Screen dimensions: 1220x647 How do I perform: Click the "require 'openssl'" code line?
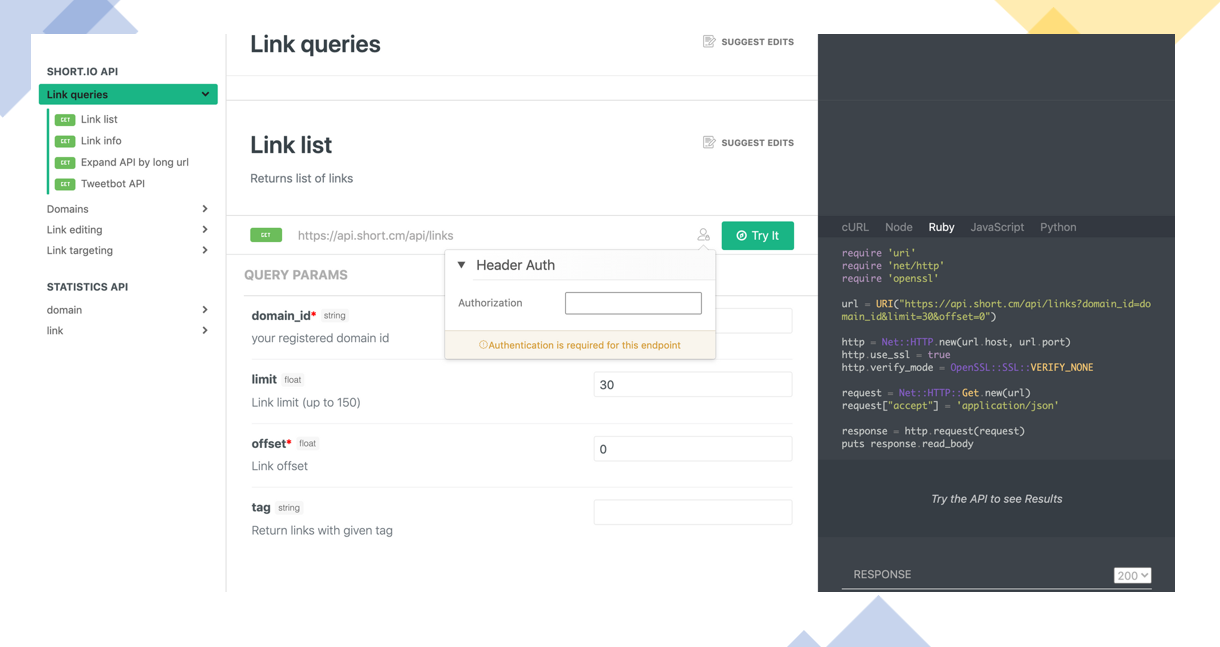coord(890,279)
